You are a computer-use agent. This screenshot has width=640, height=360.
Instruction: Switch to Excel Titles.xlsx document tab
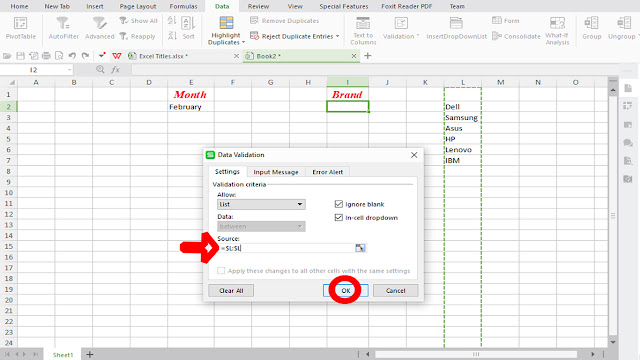click(x=163, y=56)
